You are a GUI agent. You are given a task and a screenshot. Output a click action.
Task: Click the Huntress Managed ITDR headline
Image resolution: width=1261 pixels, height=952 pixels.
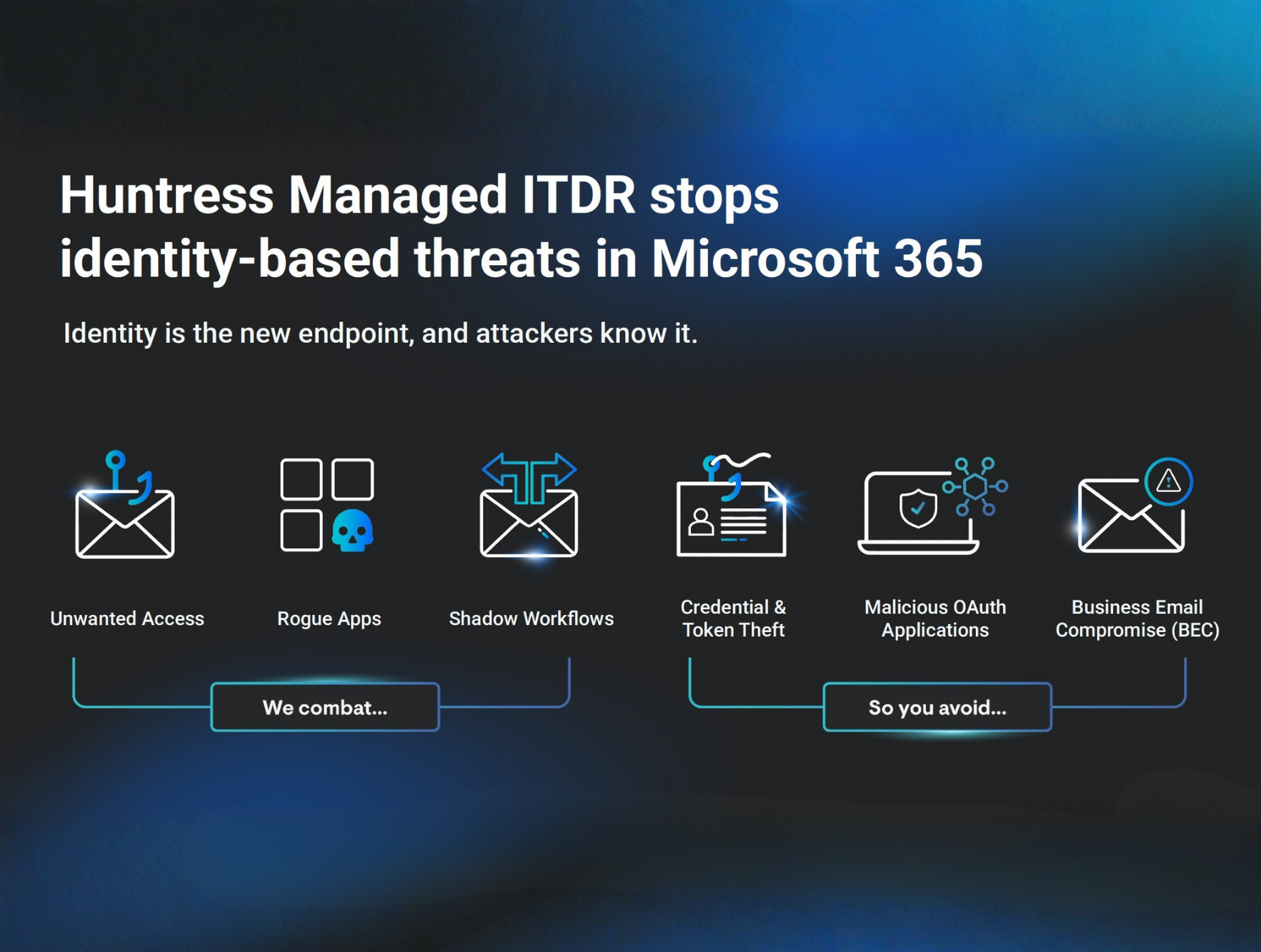(x=521, y=226)
